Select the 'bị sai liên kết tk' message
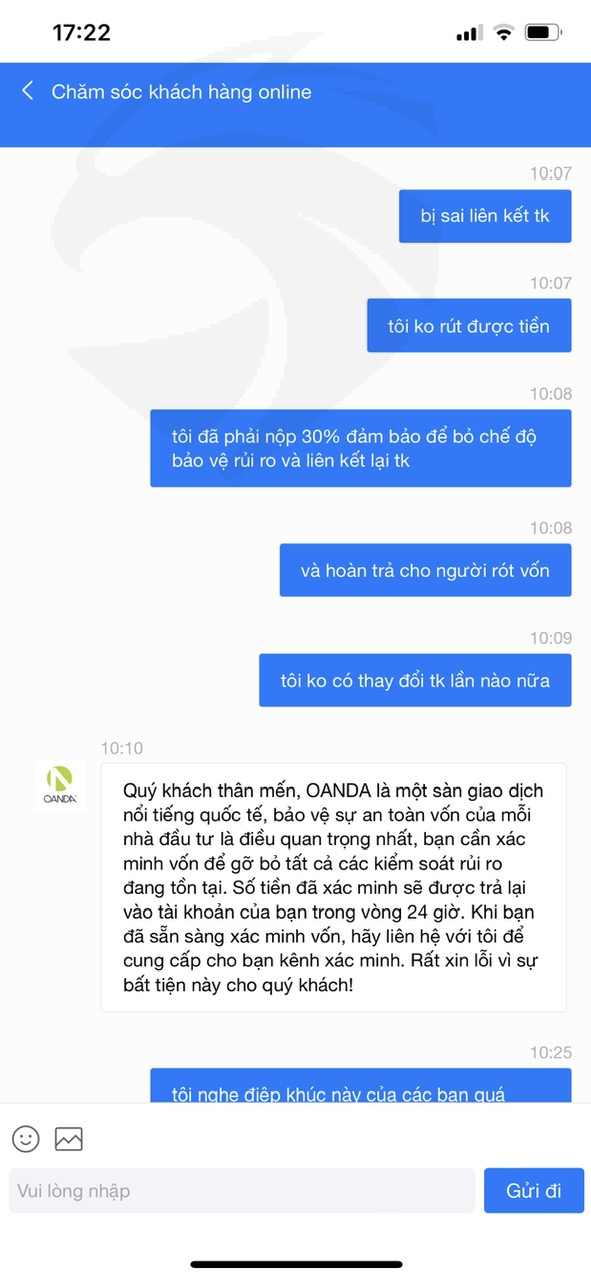 (485, 216)
